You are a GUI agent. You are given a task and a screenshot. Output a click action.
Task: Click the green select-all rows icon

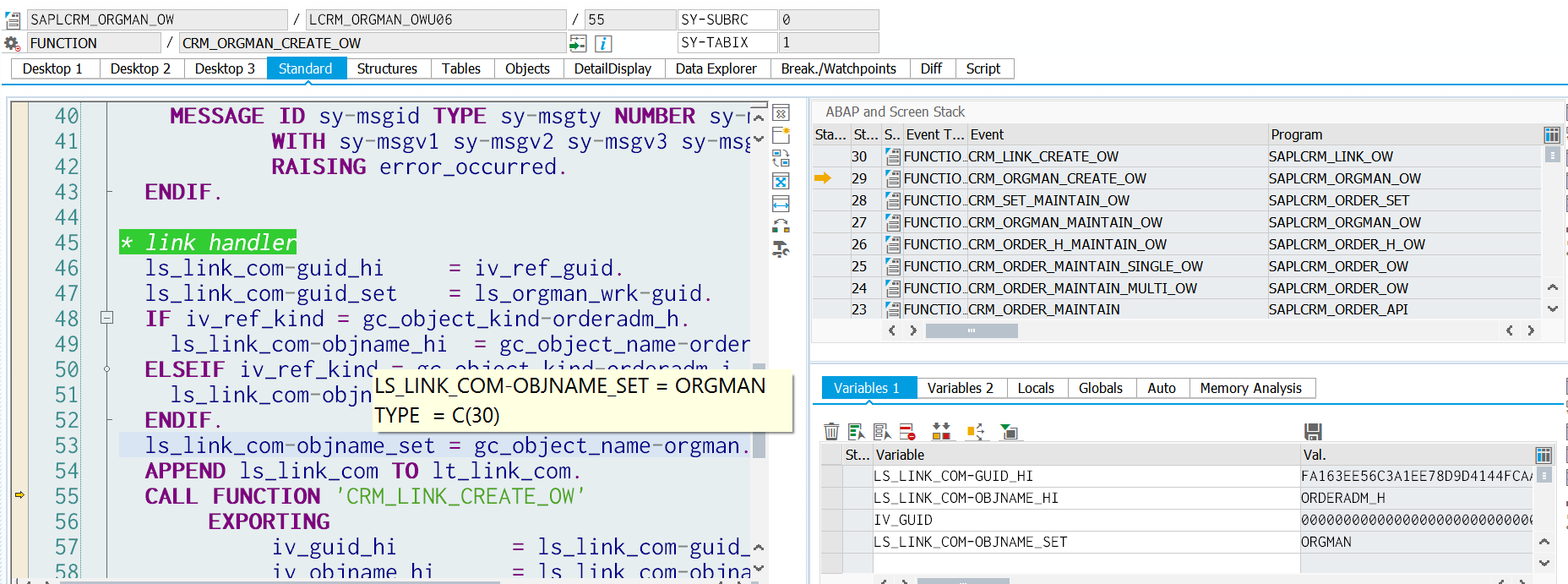click(x=857, y=432)
